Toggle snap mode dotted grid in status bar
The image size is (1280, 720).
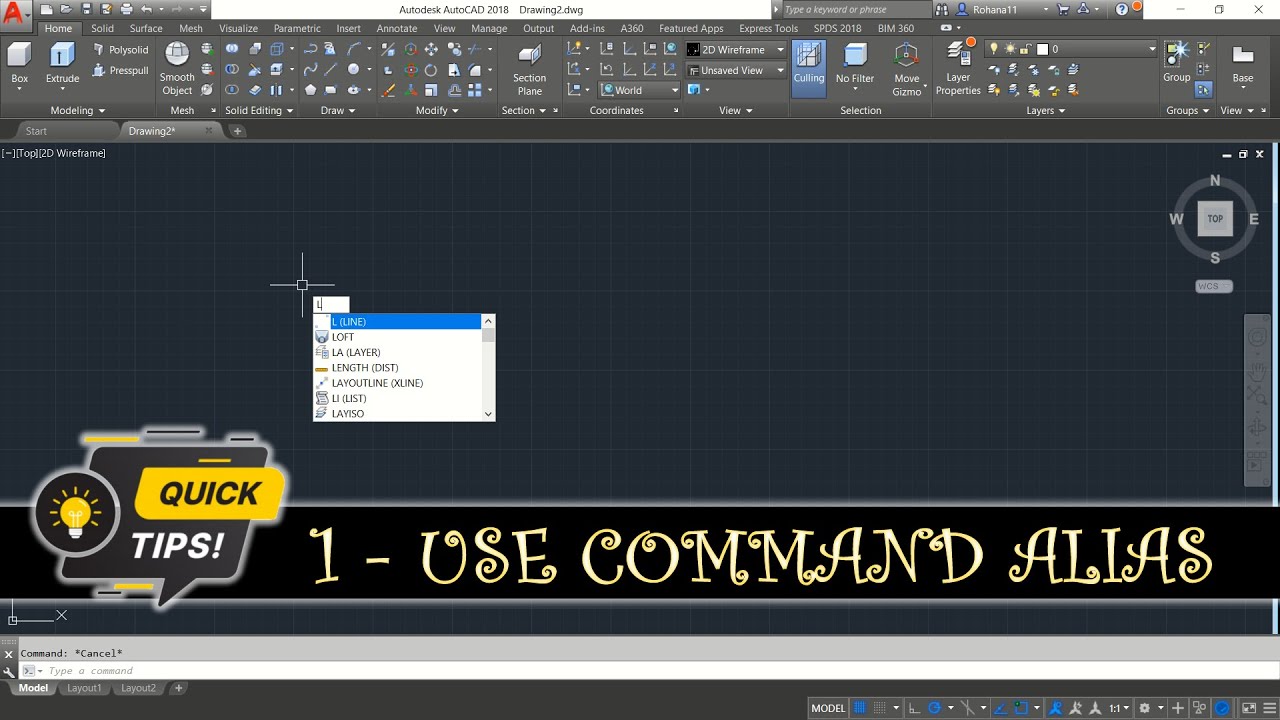pos(880,708)
